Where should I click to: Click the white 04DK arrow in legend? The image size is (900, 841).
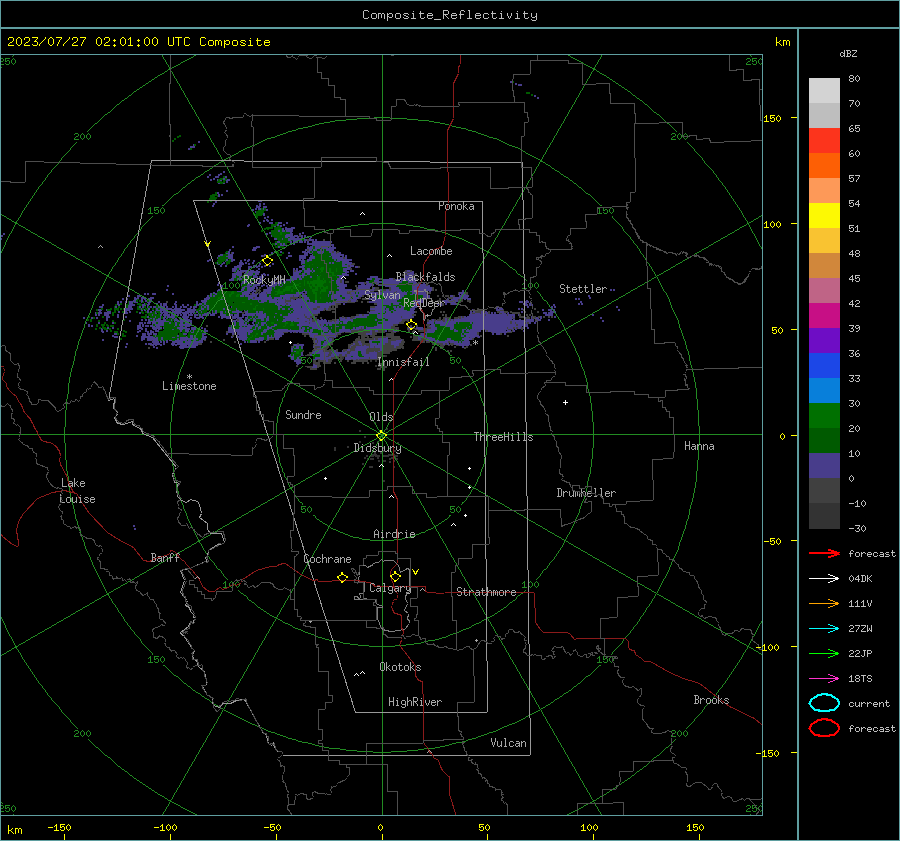click(824, 578)
